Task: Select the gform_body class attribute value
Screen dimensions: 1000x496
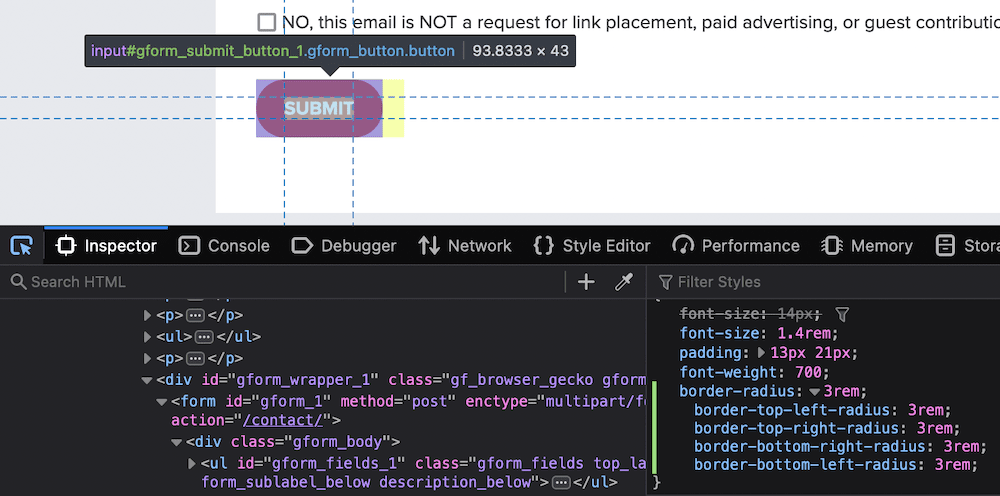Action: tap(338, 442)
